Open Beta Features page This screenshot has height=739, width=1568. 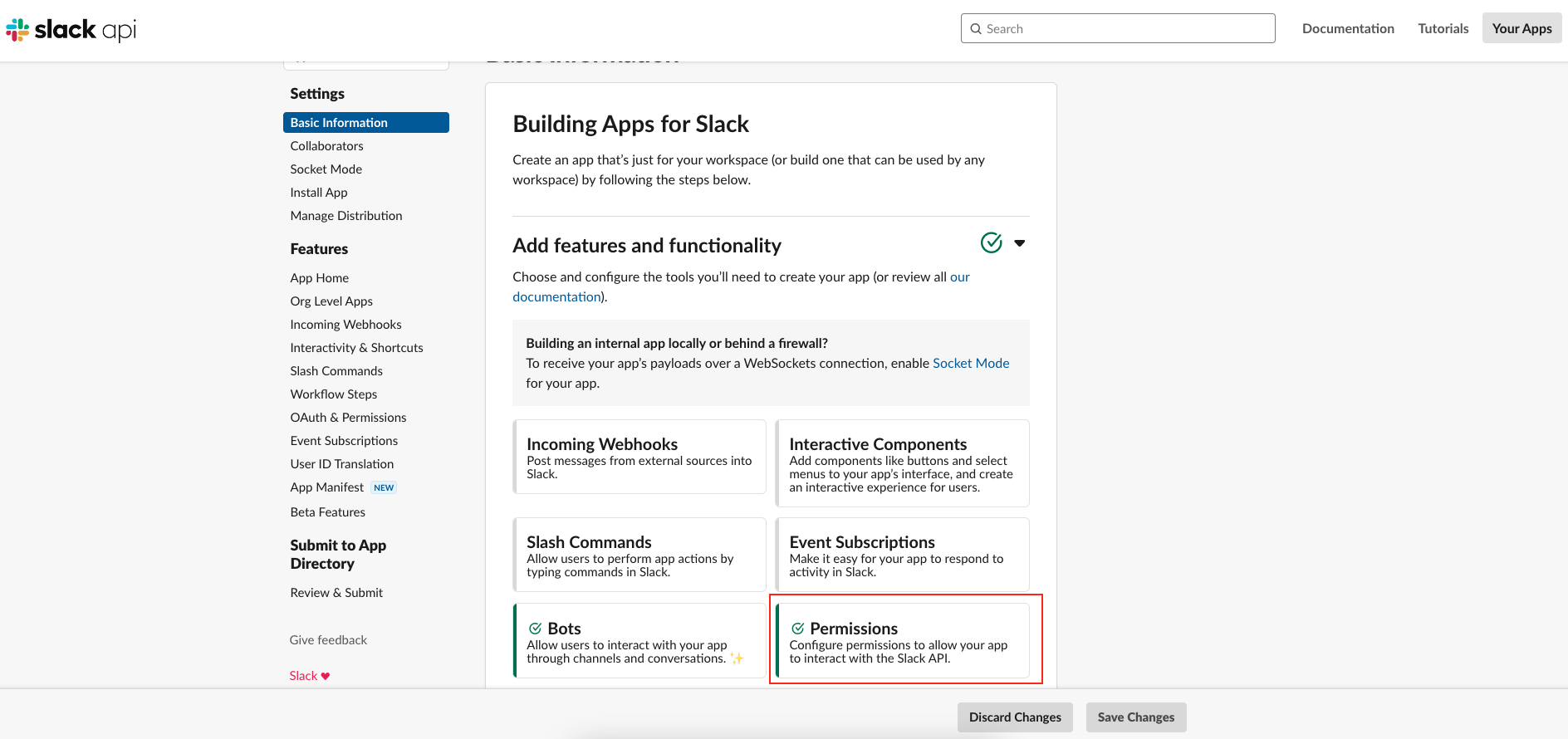[x=328, y=512]
